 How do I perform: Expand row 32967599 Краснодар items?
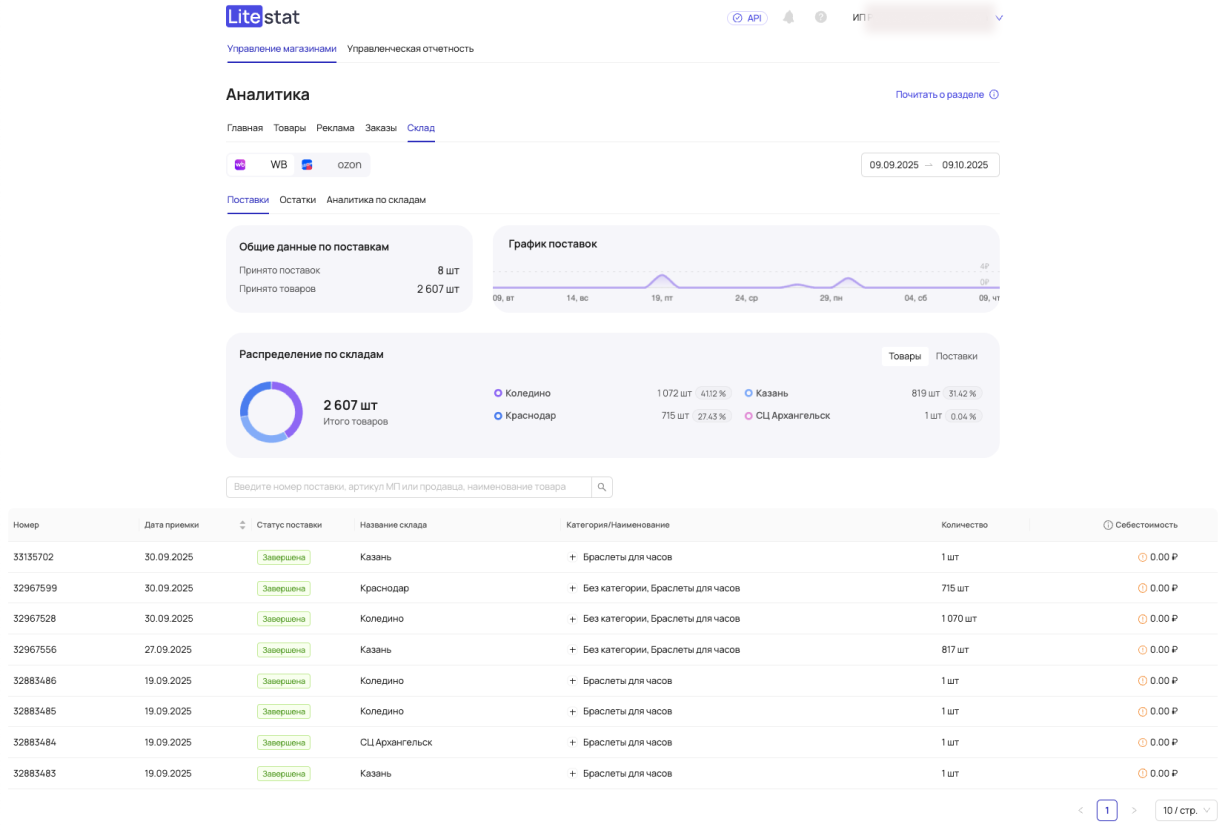point(573,588)
